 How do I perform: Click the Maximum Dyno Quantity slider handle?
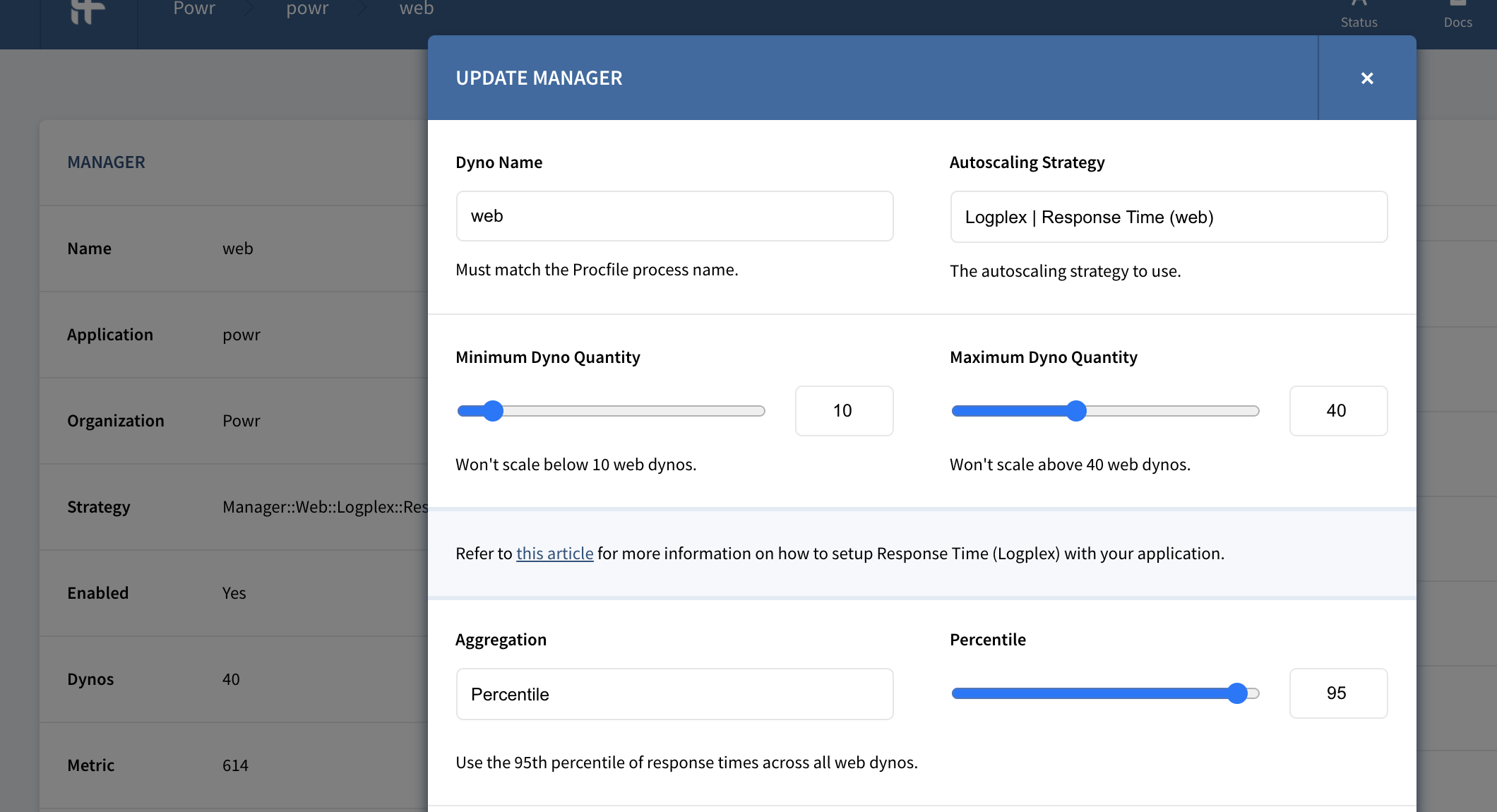1076,411
